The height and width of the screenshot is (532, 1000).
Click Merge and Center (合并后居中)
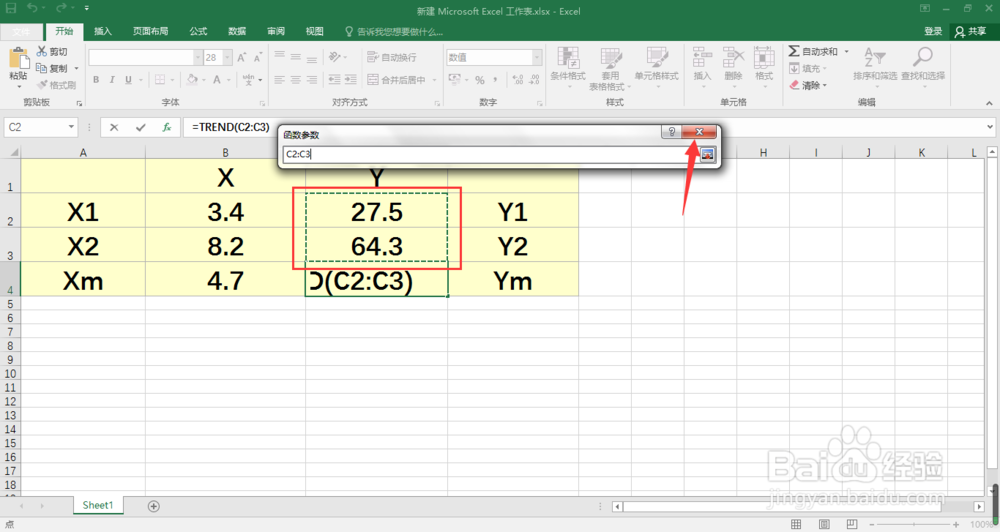click(x=397, y=80)
